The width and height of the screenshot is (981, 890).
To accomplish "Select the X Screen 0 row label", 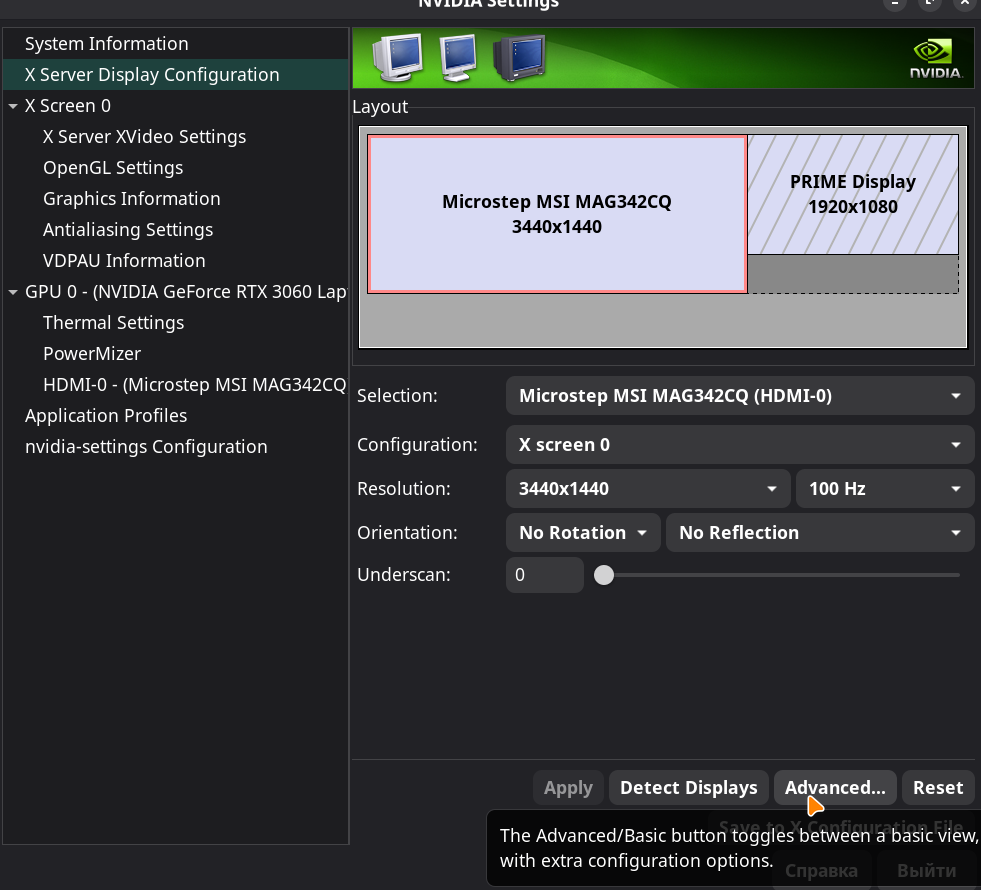I will pos(68,106).
